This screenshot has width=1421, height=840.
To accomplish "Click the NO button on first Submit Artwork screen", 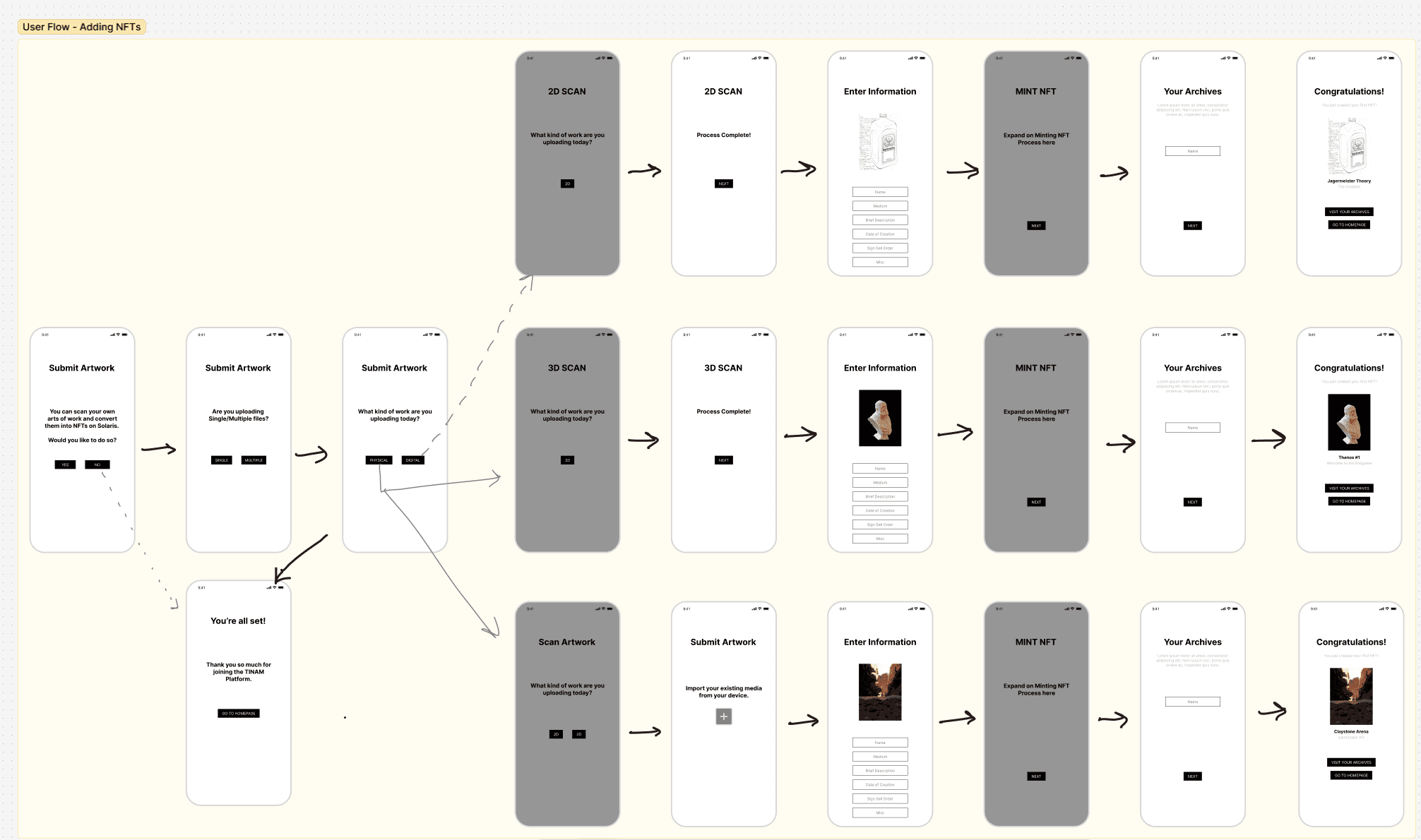I will click(x=97, y=464).
